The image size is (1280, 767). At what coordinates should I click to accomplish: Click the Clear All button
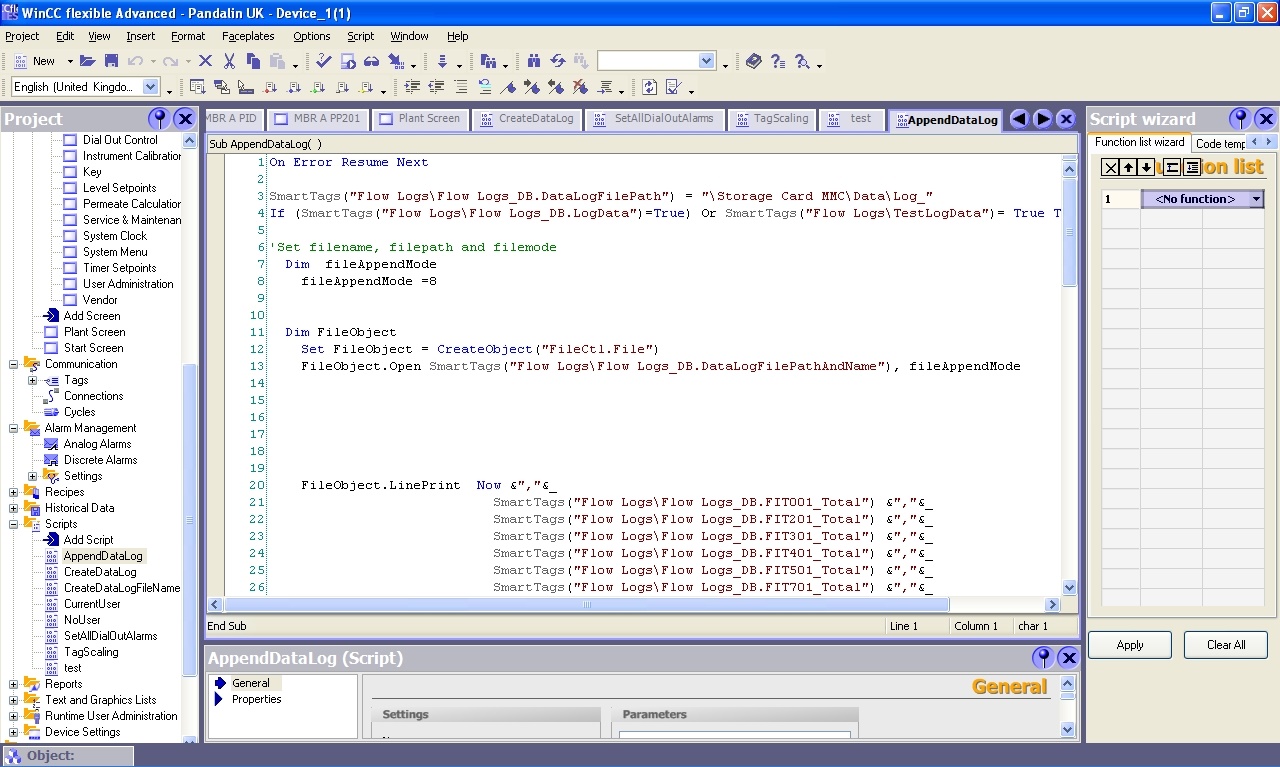pyautogui.click(x=1225, y=645)
